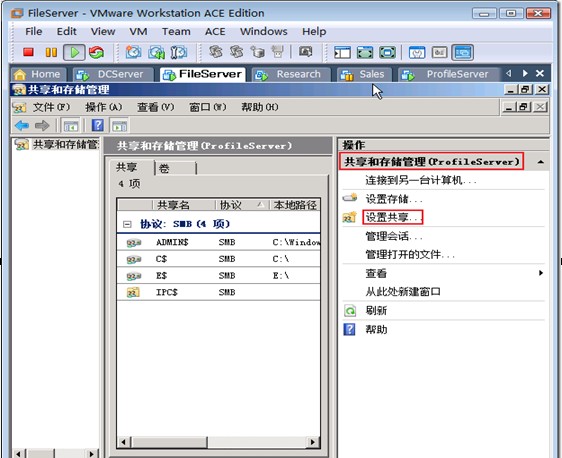Screen dimensions: 562x458
Task: Click 连接到另一台计算机 action
Action: [421, 180]
